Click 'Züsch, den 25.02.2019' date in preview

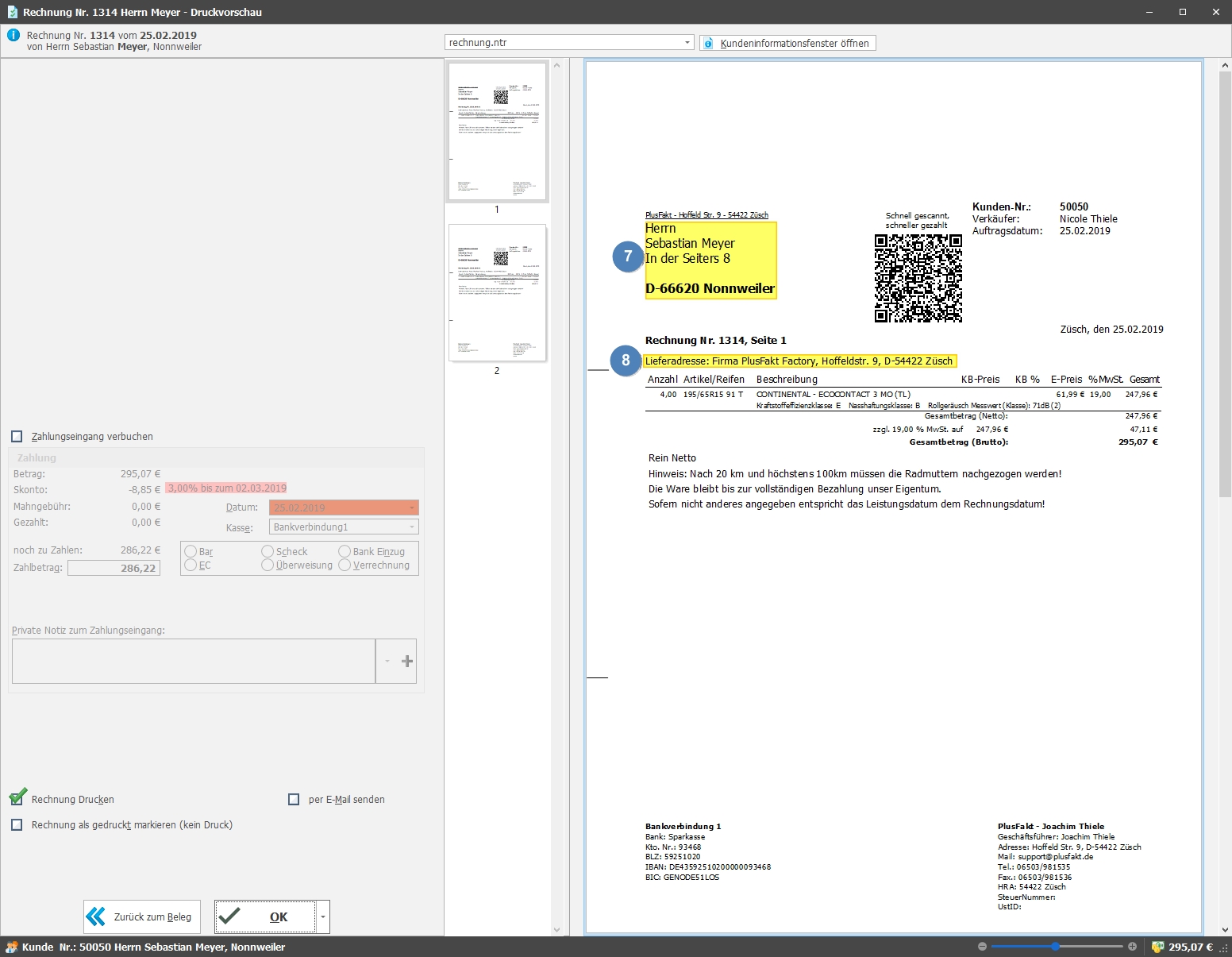point(1112,329)
